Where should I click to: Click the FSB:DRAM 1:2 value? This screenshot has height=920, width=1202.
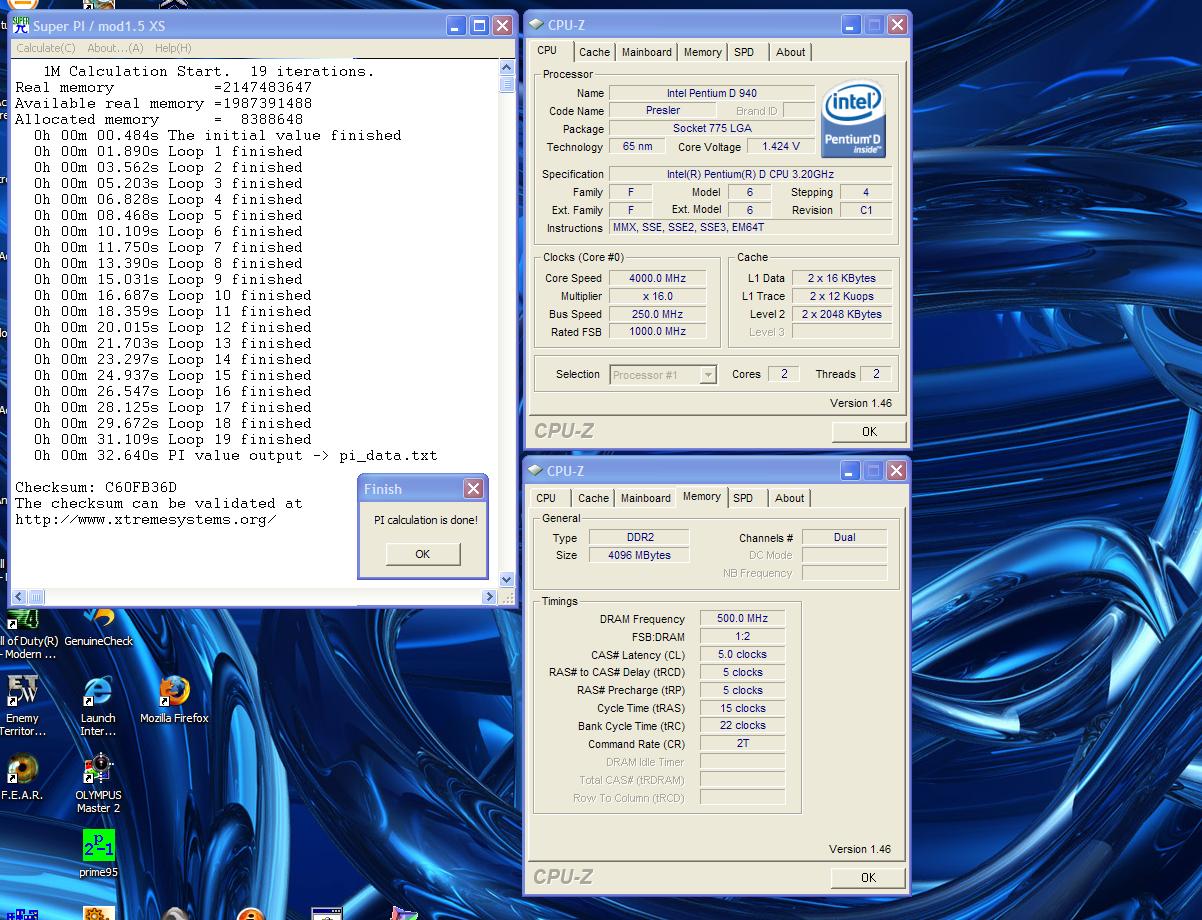coord(742,636)
